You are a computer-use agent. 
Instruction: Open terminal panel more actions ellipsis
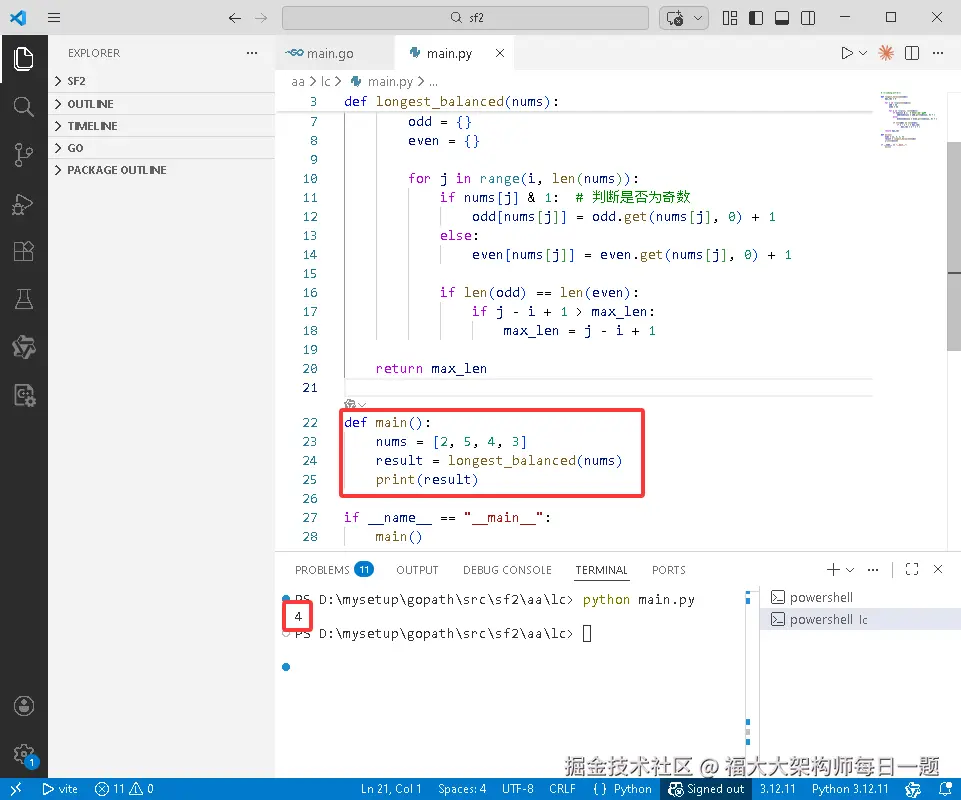click(873, 570)
